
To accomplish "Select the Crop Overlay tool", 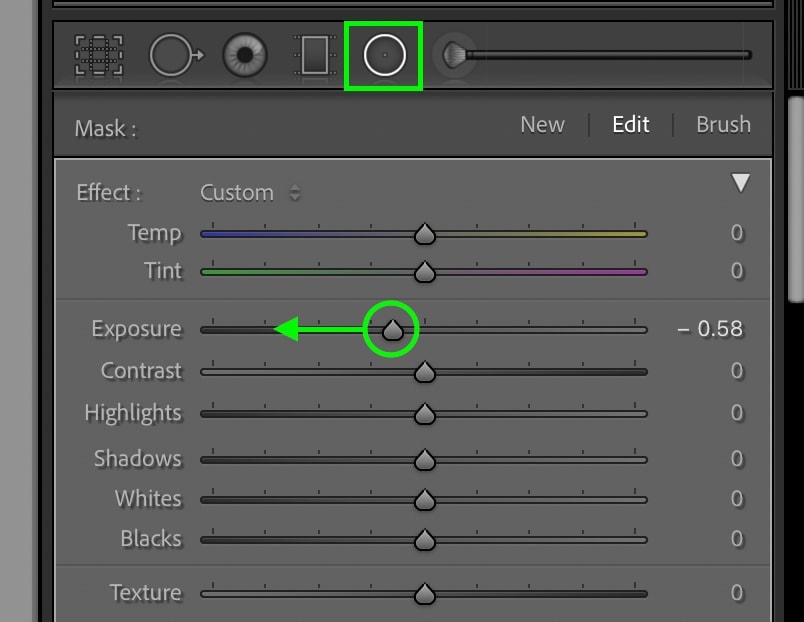I will click(x=99, y=55).
